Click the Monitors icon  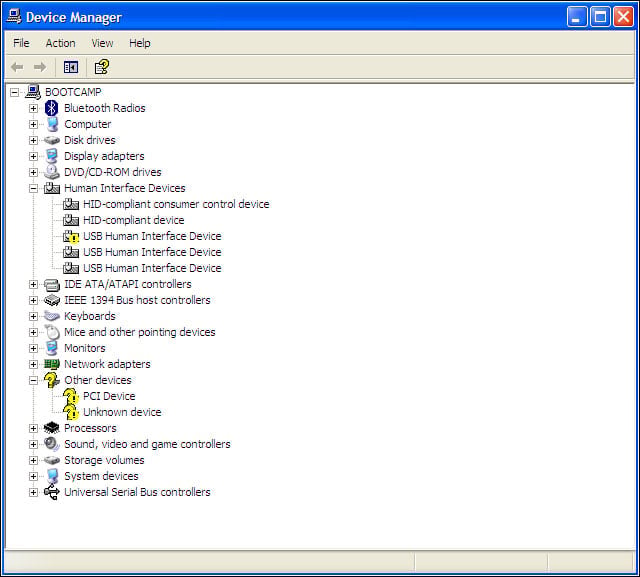pos(52,348)
